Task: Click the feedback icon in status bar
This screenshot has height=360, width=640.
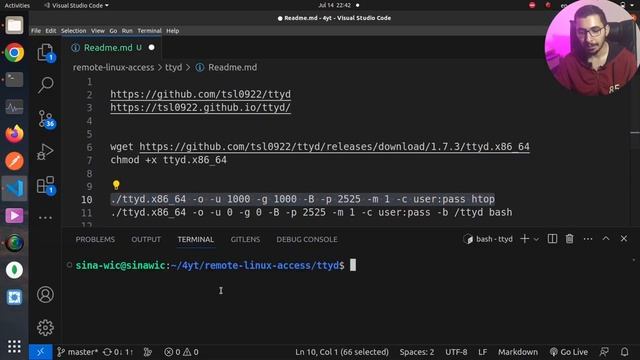Action: coord(604,352)
